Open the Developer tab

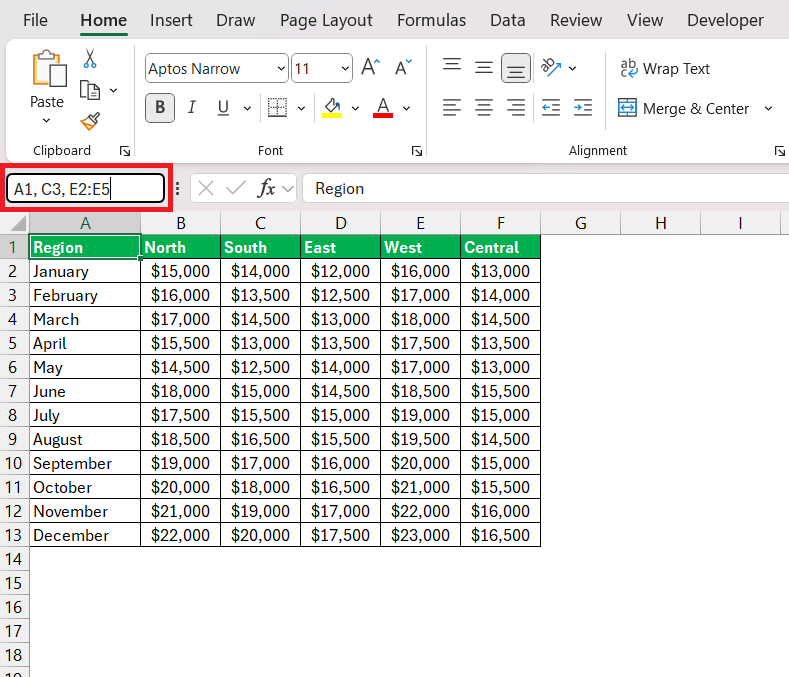click(x=725, y=20)
